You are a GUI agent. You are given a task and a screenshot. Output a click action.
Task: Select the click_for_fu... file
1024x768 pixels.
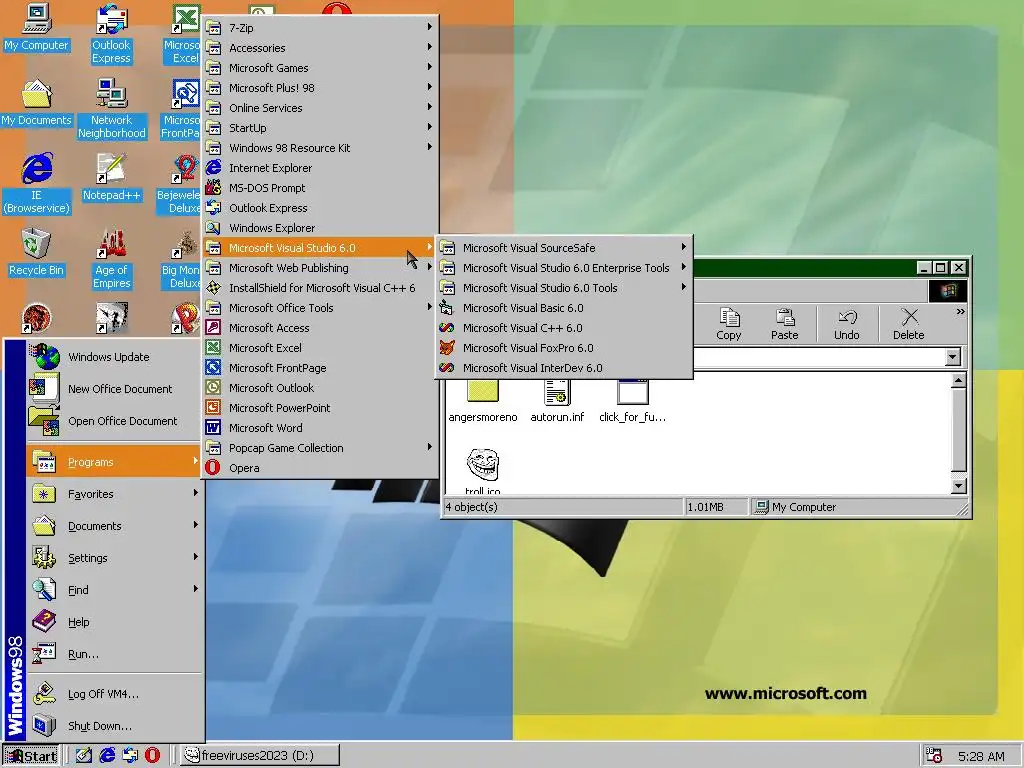(x=632, y=401)
